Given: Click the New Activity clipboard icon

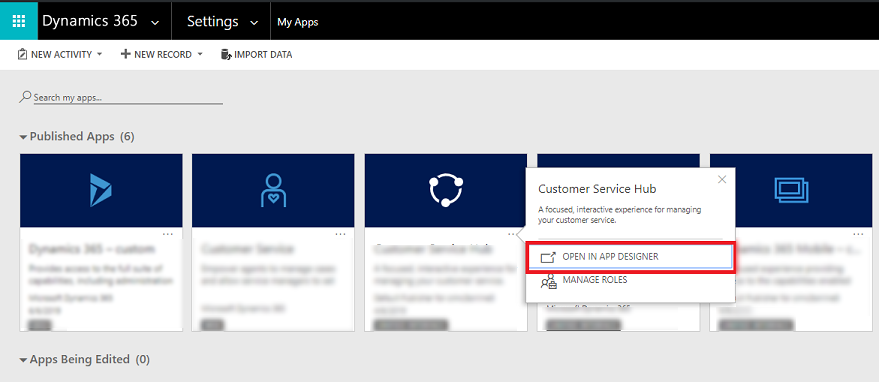Looking at the screenshot, I should click(22, 54).
